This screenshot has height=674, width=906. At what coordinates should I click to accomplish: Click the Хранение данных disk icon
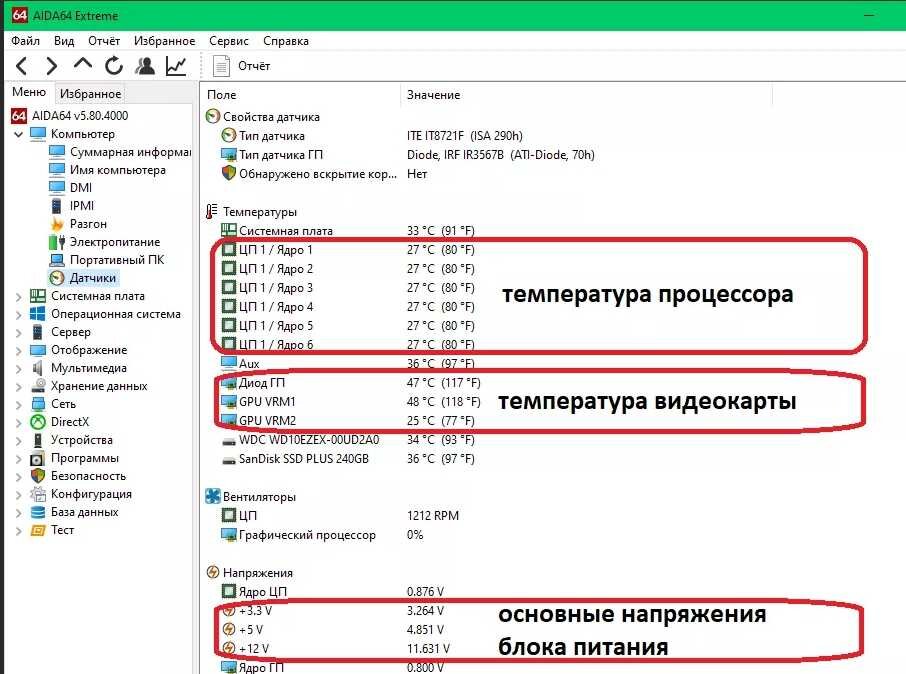pos(38,386)
